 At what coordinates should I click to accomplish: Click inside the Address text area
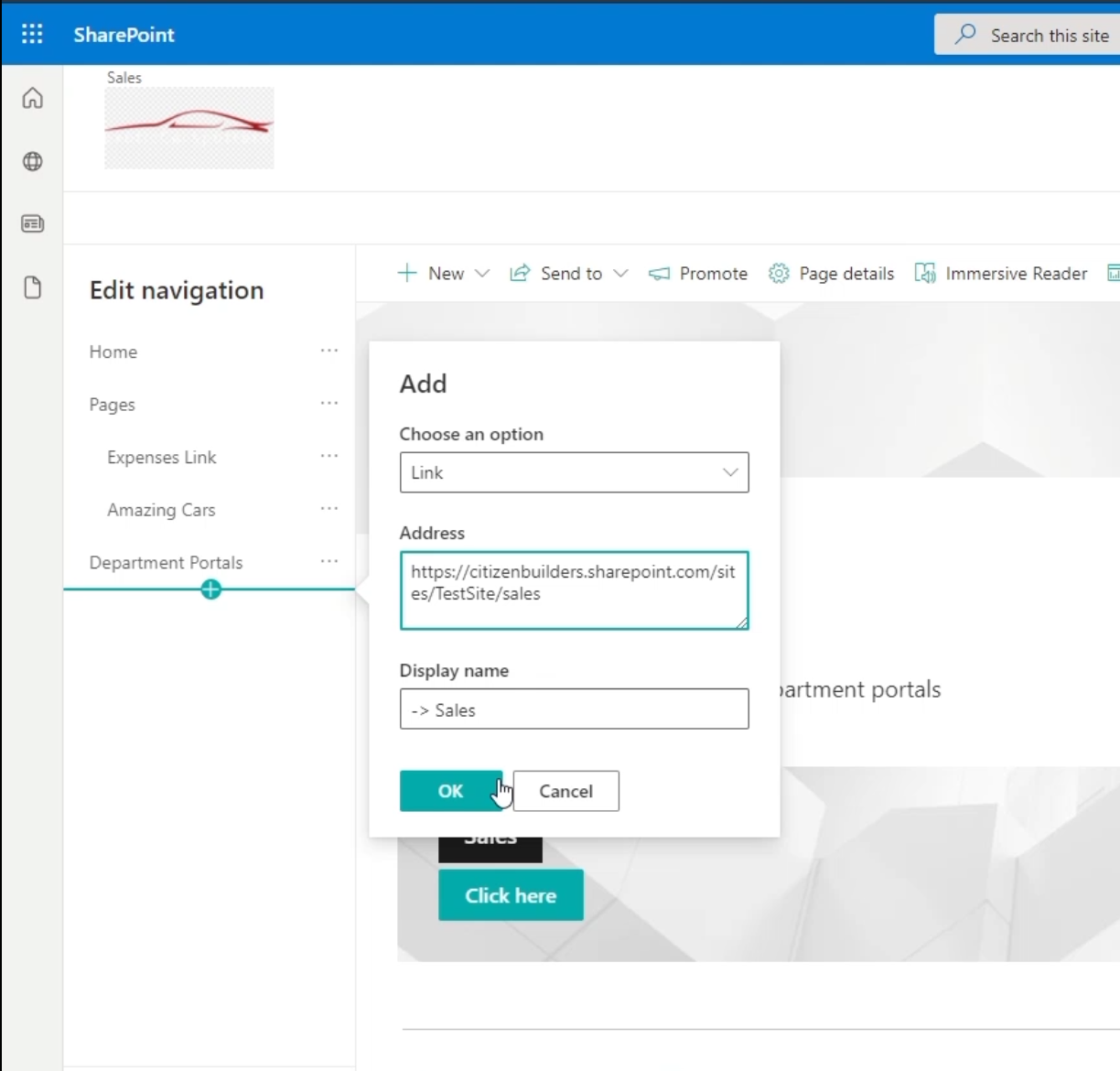click(x=574, y=590)
